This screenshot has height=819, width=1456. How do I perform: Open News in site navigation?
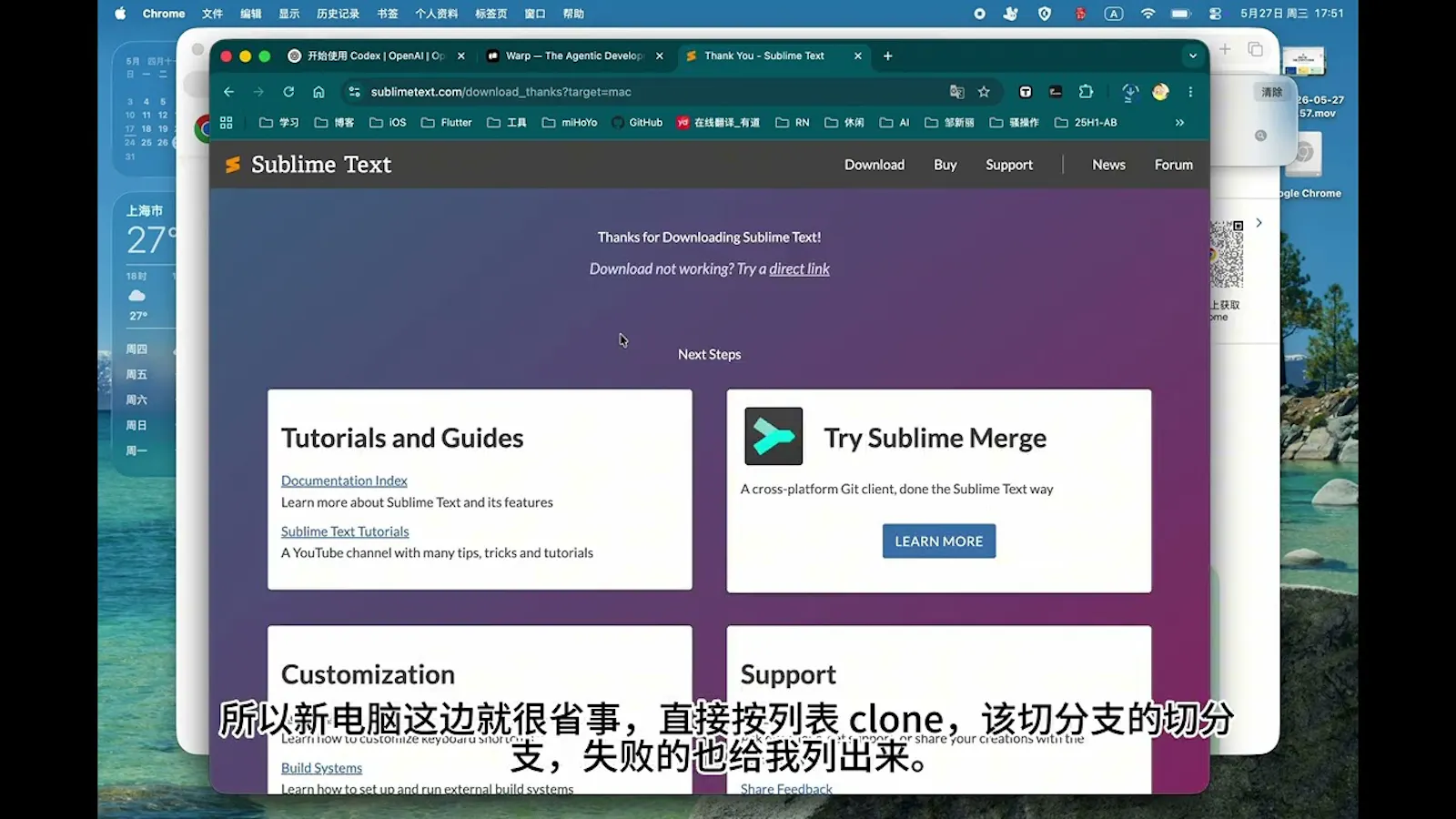pos(1108,165)
